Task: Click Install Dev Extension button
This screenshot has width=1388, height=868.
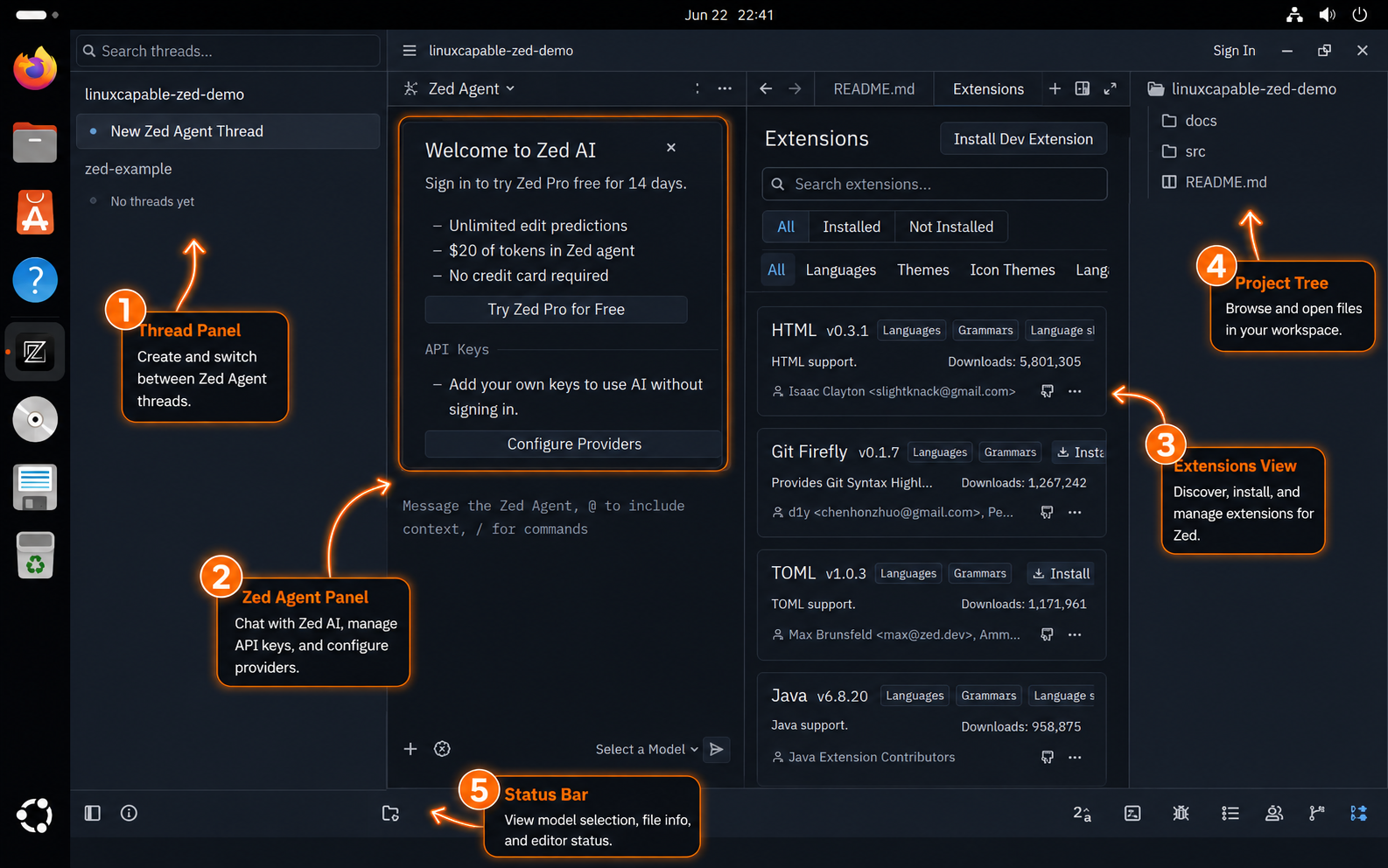Action: point(1023,139)
